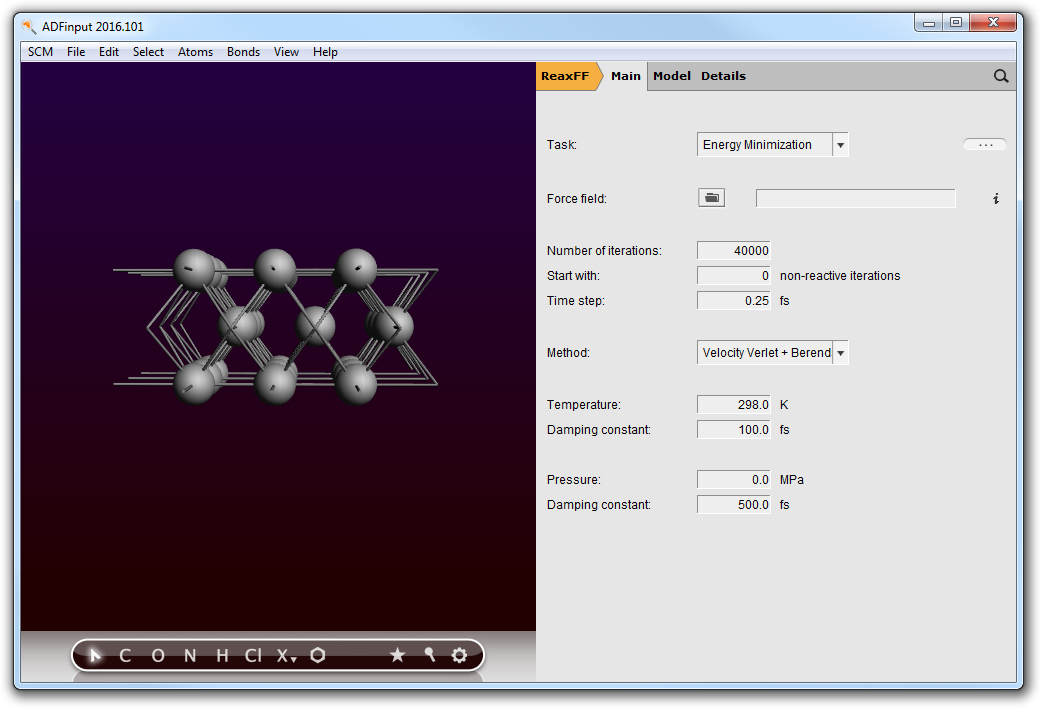Click the Task more options (...) button
This screenshot has width=1042, height=709.
(985, 144)
